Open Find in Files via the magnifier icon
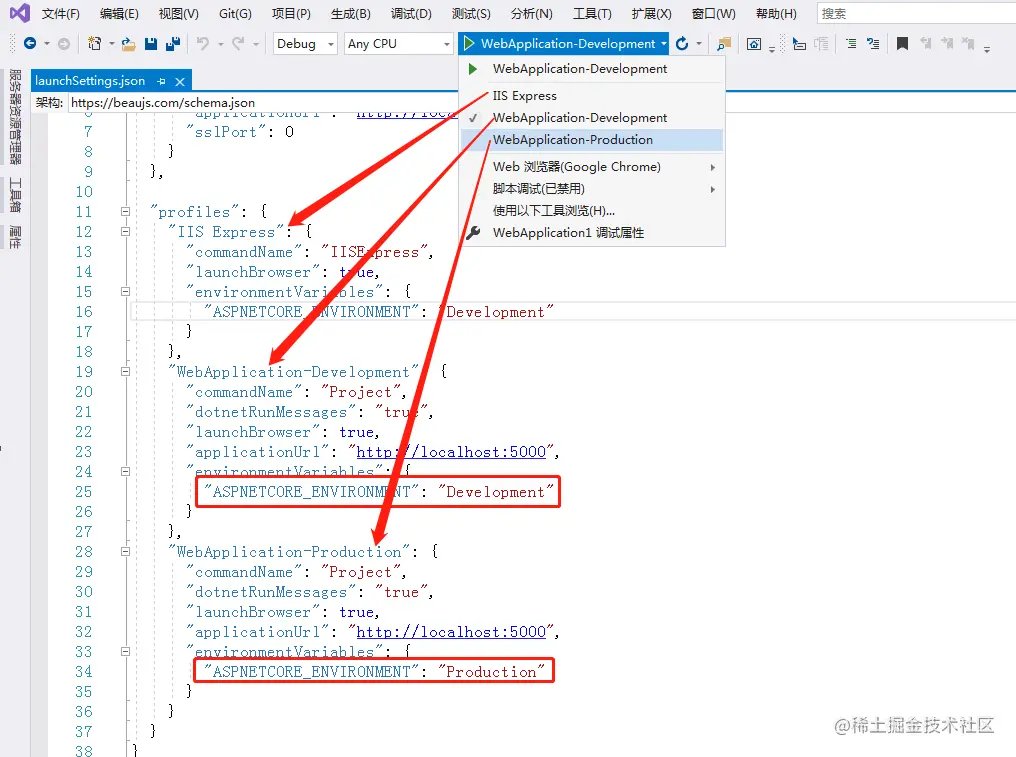The image size is (1016, 757). click(x=725, y=44)
